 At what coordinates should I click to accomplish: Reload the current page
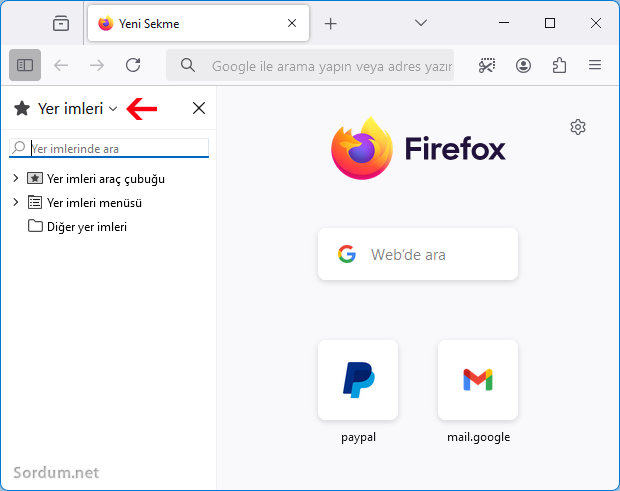click(133, 65)
